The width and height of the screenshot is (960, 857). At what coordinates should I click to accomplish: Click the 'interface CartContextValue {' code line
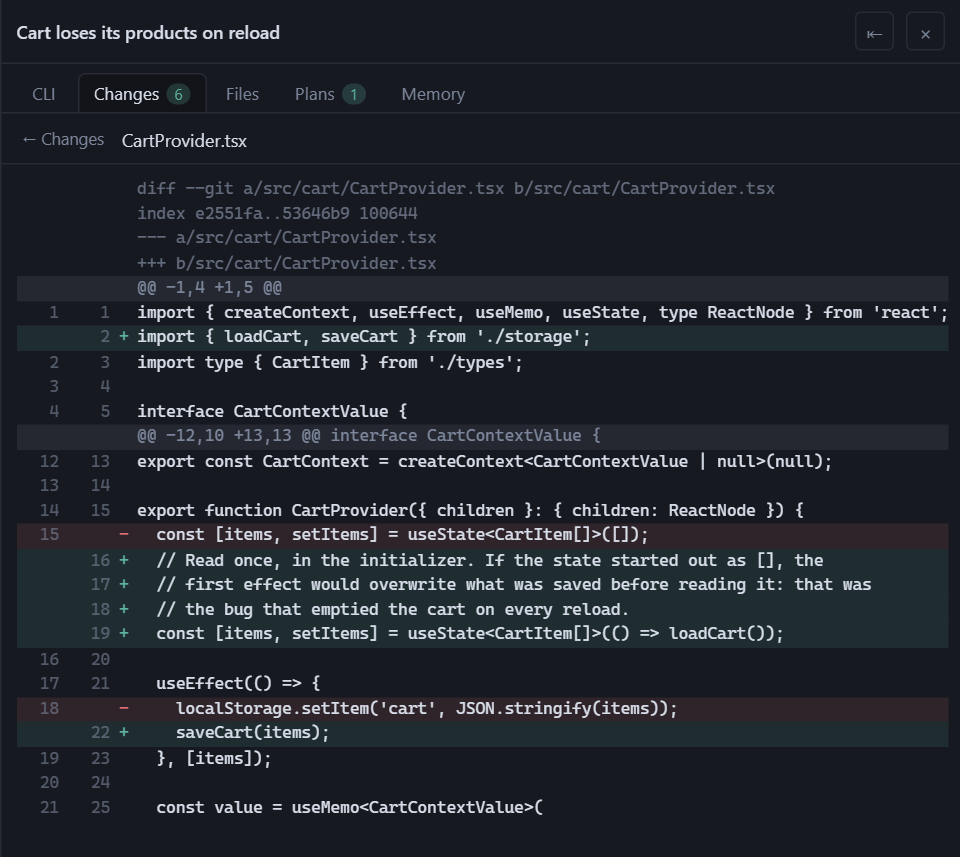point(482,411)
